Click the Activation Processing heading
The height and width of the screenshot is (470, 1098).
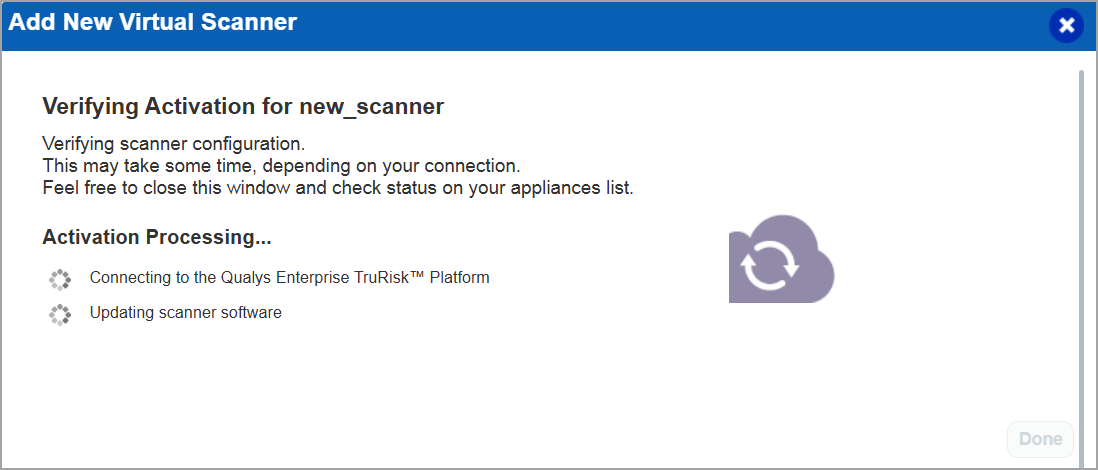[x=157, y=238]
